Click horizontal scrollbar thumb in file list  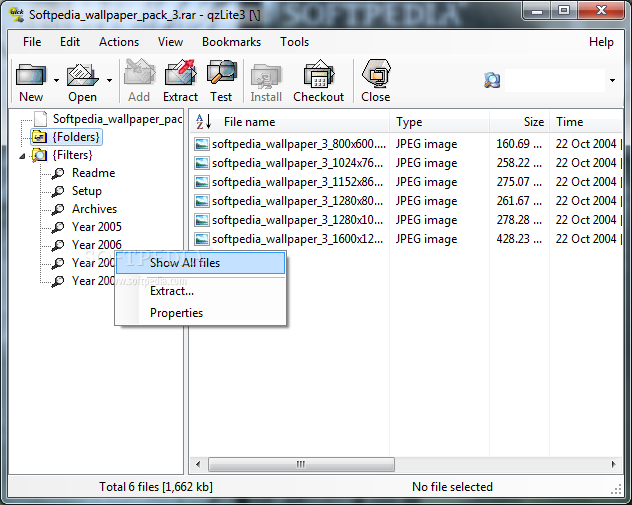coord(301,464)
